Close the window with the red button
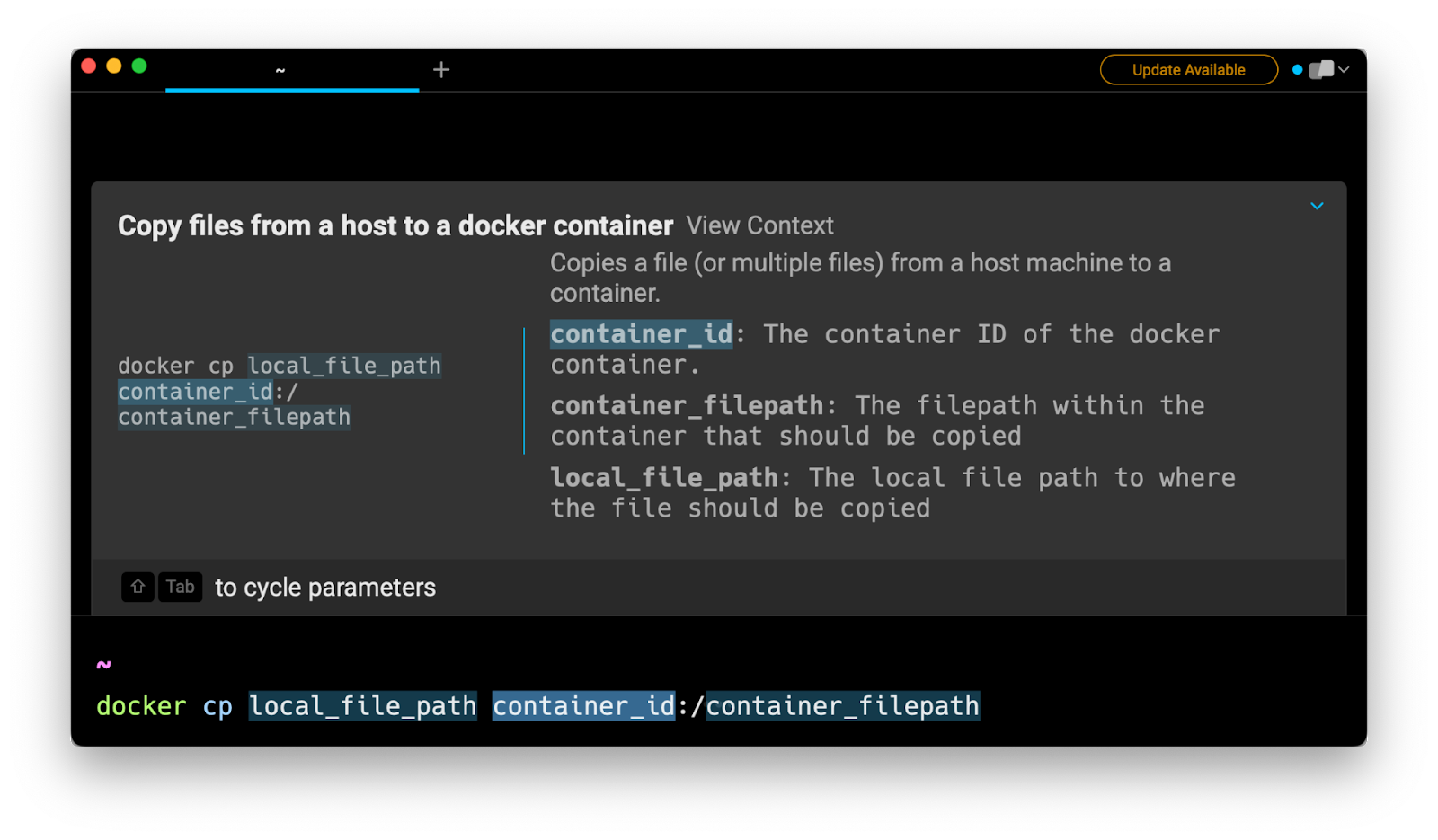 pos(89,66)
